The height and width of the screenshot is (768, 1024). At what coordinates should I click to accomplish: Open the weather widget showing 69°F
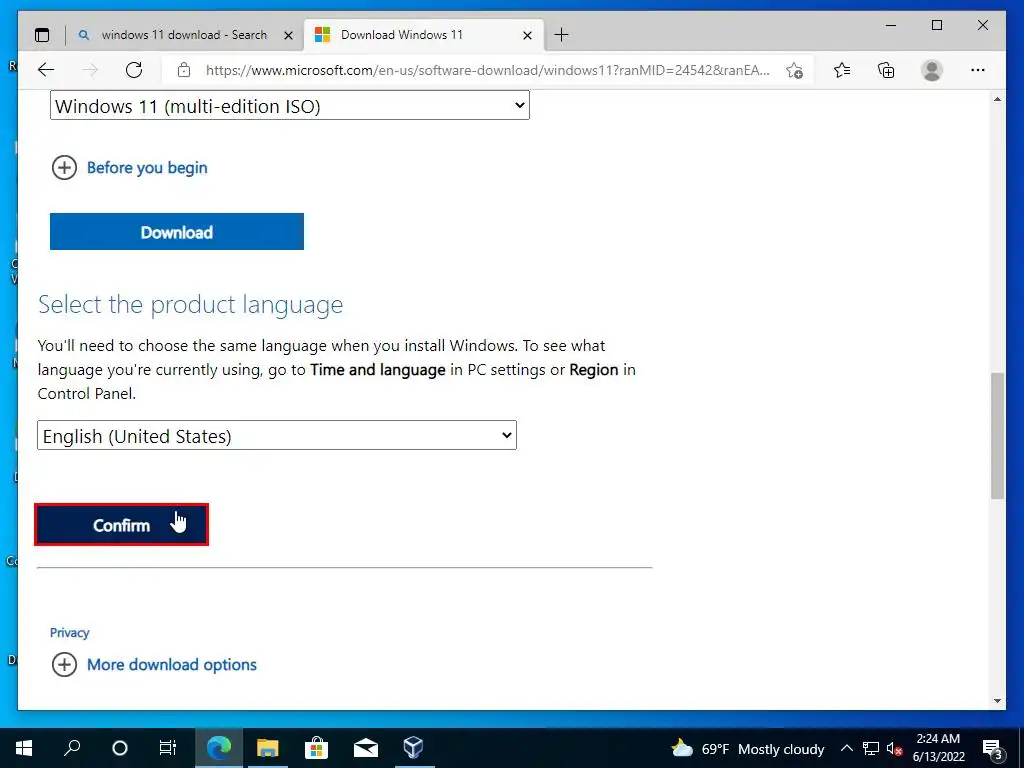(x=748, y=748)
